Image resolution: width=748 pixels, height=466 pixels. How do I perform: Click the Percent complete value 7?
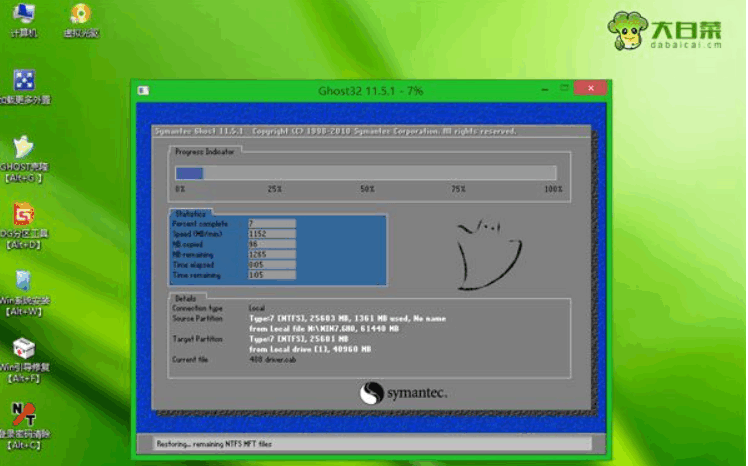point(271,223)
